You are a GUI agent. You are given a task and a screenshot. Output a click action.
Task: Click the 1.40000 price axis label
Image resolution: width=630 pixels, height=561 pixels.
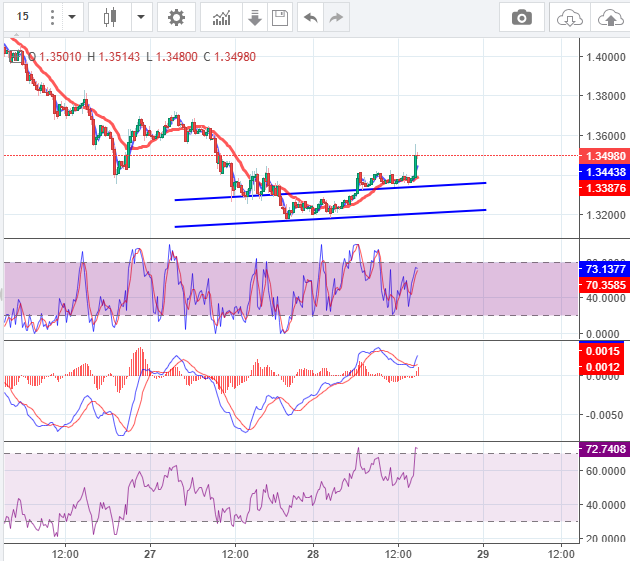(605, 57)
